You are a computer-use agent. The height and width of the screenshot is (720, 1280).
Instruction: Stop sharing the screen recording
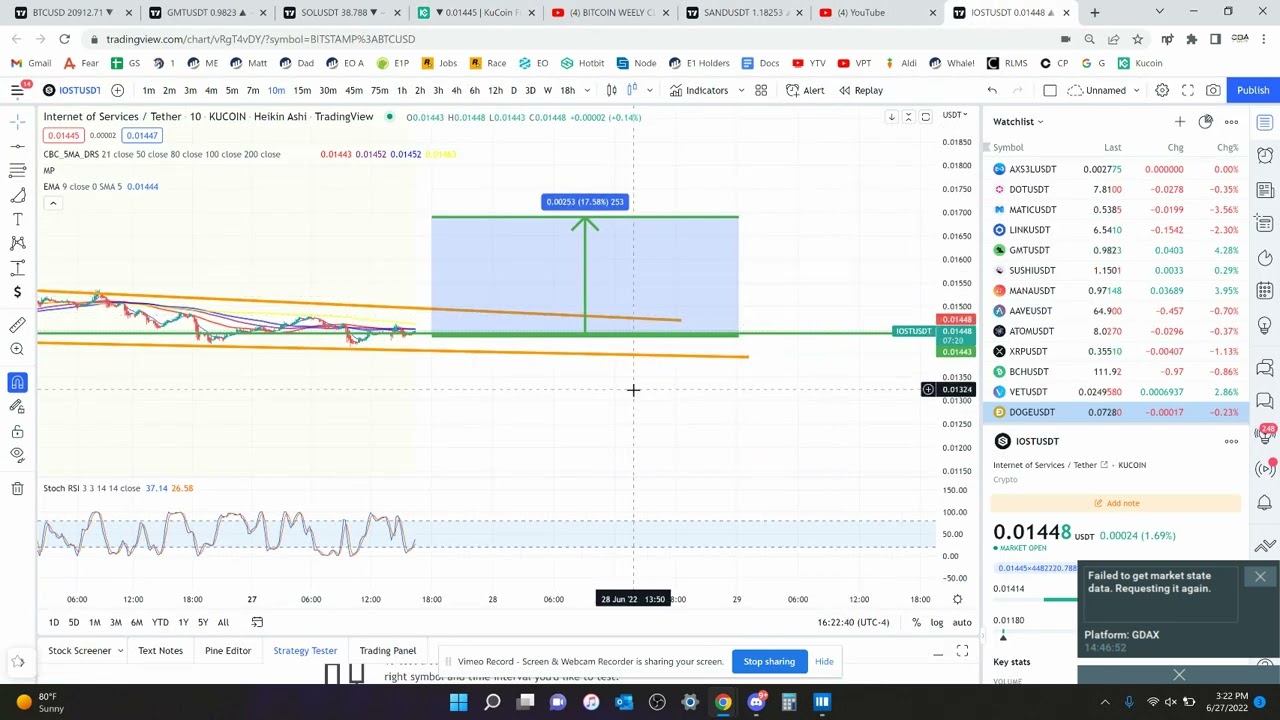pyautogui.click(x=769, y=661)
